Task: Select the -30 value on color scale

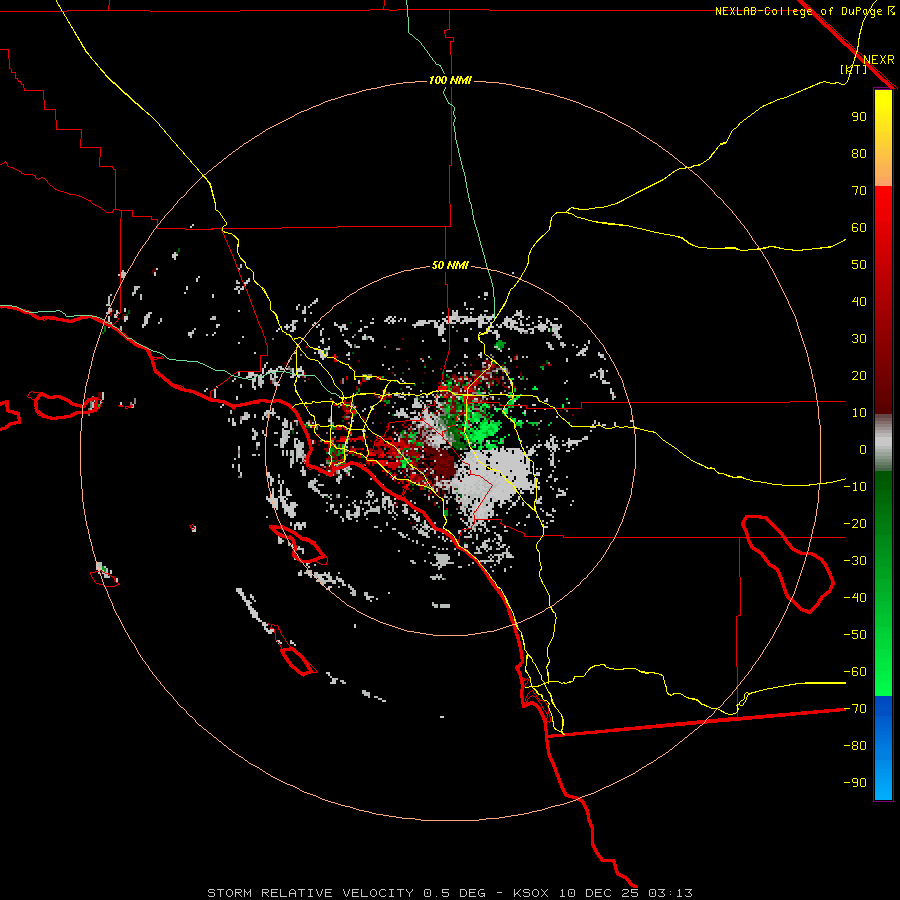Action: pyautogui.click(x=855, y=561)
